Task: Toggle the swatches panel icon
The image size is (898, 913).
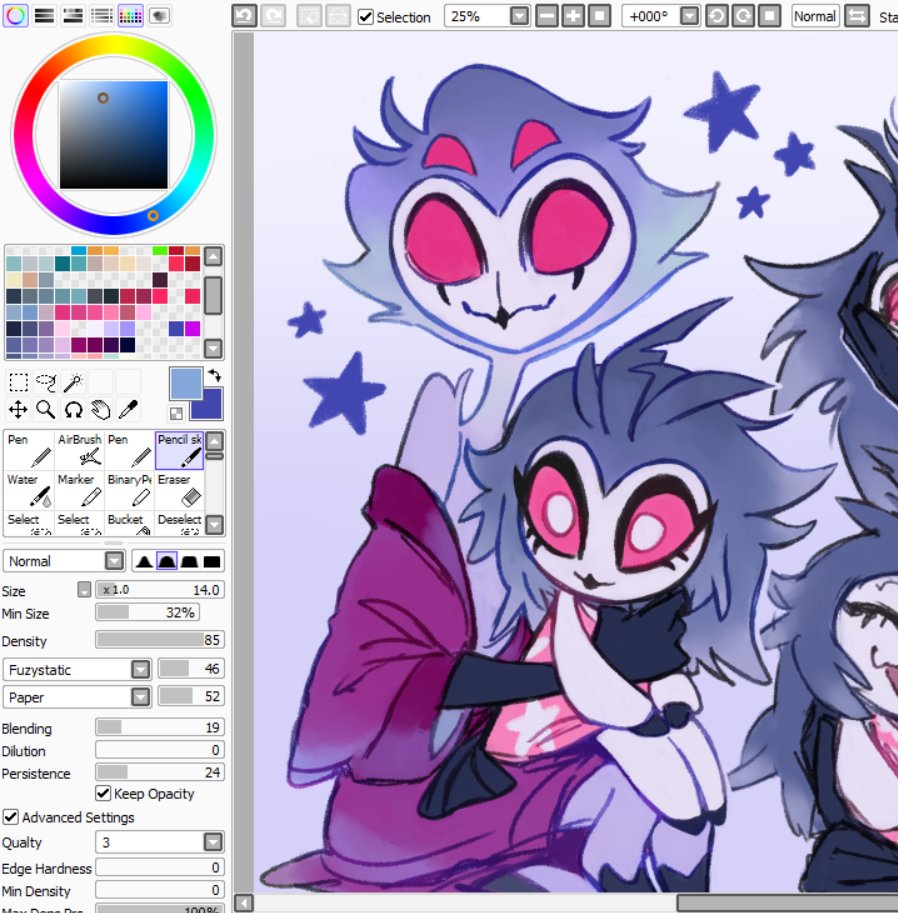Action: (x=130, y=16)
